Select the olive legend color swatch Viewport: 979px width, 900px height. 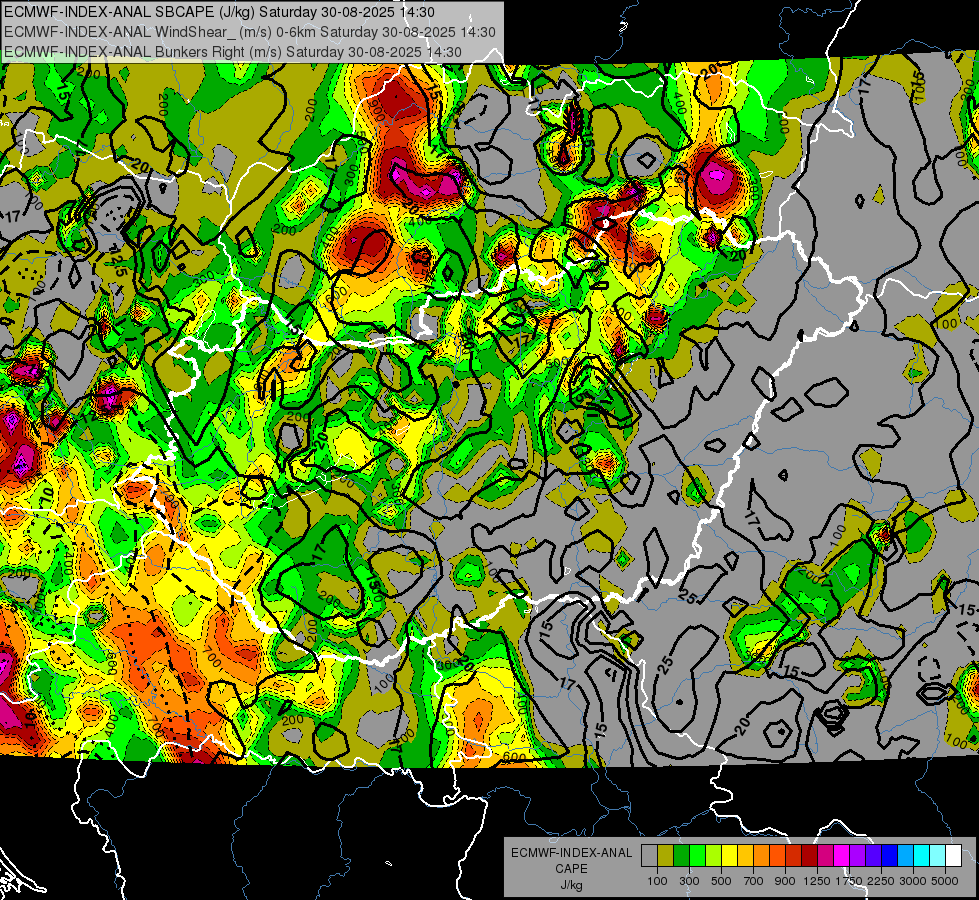[x=666, y=856]
